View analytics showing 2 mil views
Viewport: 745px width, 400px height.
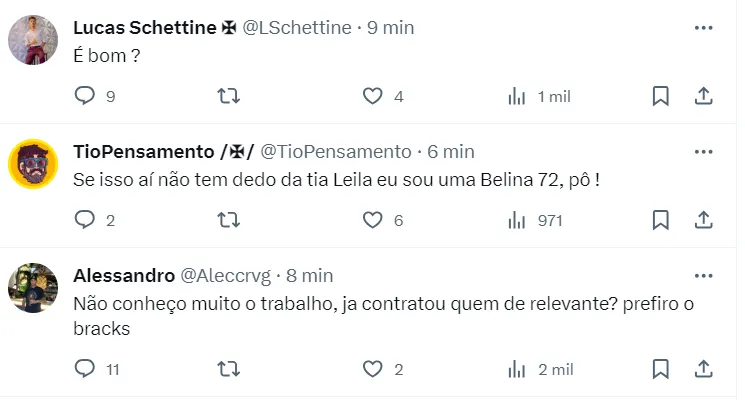[517, 369]
